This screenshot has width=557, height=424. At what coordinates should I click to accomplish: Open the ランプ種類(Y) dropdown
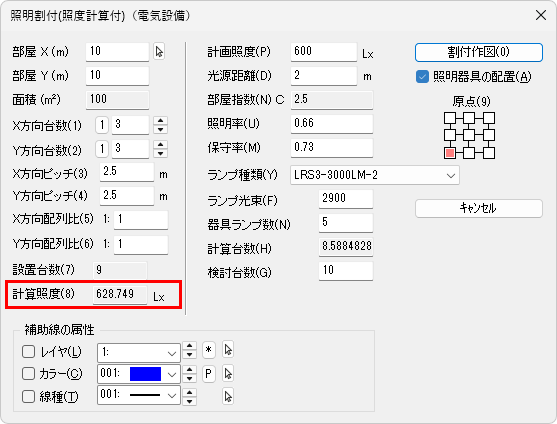[375, 175]
